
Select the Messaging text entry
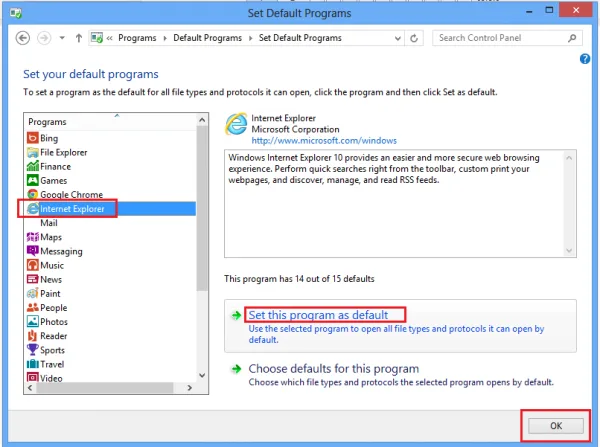61,251
